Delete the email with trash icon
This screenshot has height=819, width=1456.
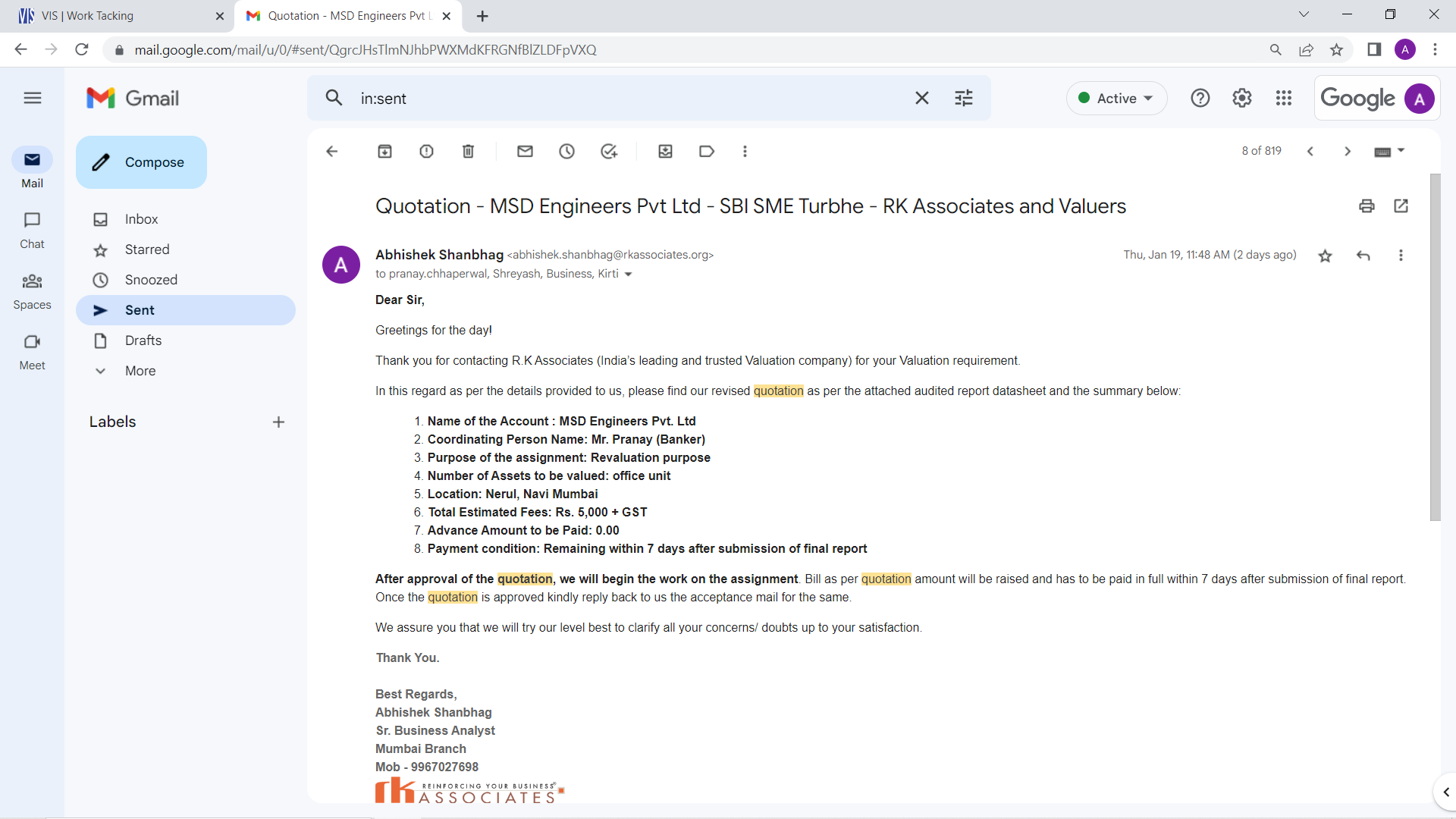[x=468, y=151]
